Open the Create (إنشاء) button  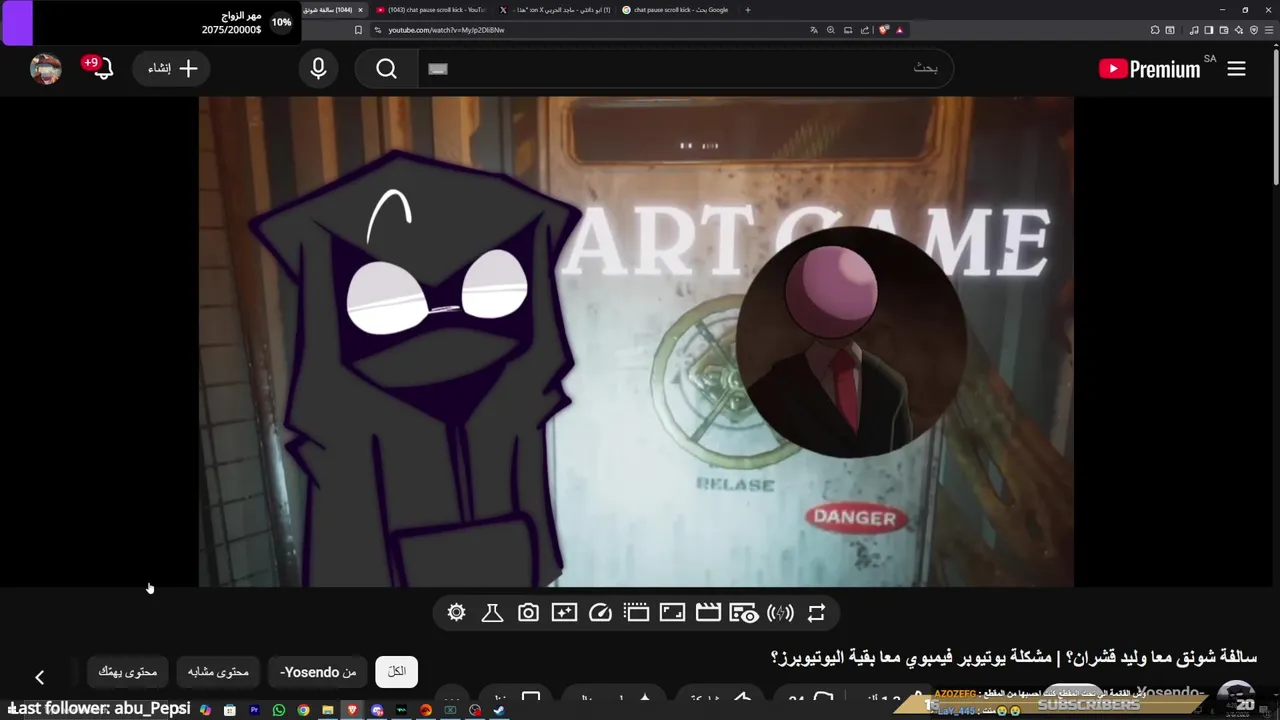point(172,69)
